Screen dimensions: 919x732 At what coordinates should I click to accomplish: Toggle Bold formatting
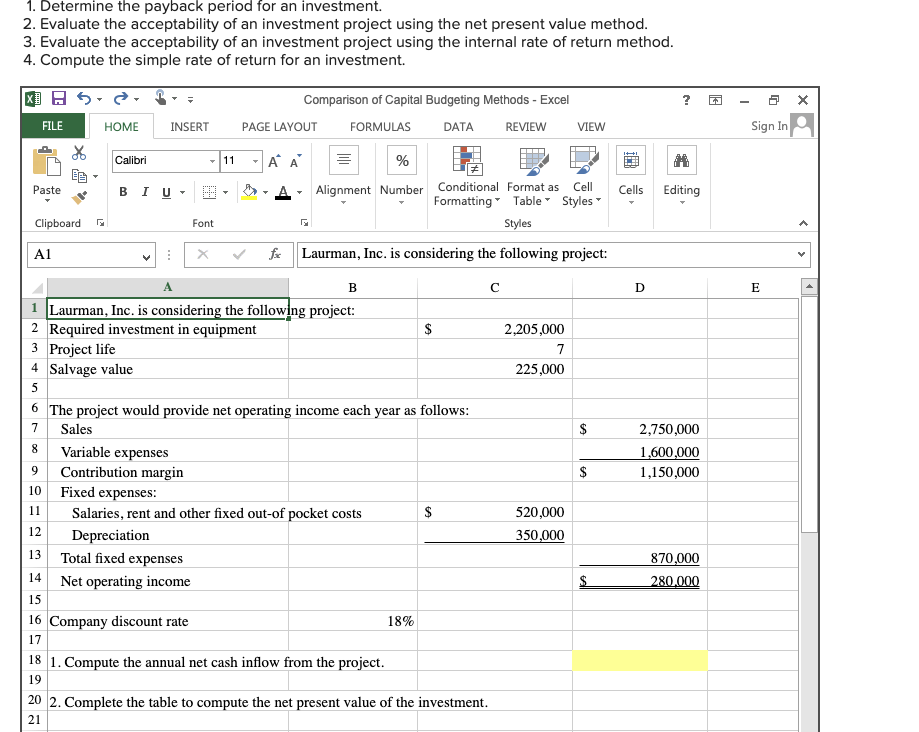[x=123, y=192]
